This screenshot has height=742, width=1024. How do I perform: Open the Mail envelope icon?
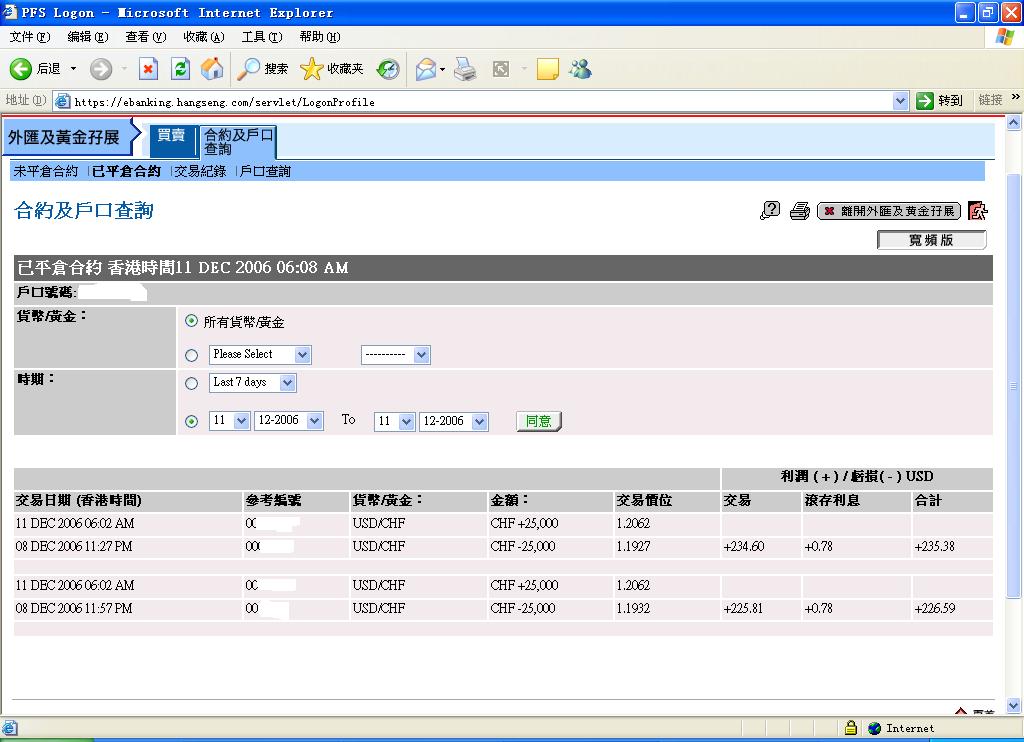tap(426, 69)
